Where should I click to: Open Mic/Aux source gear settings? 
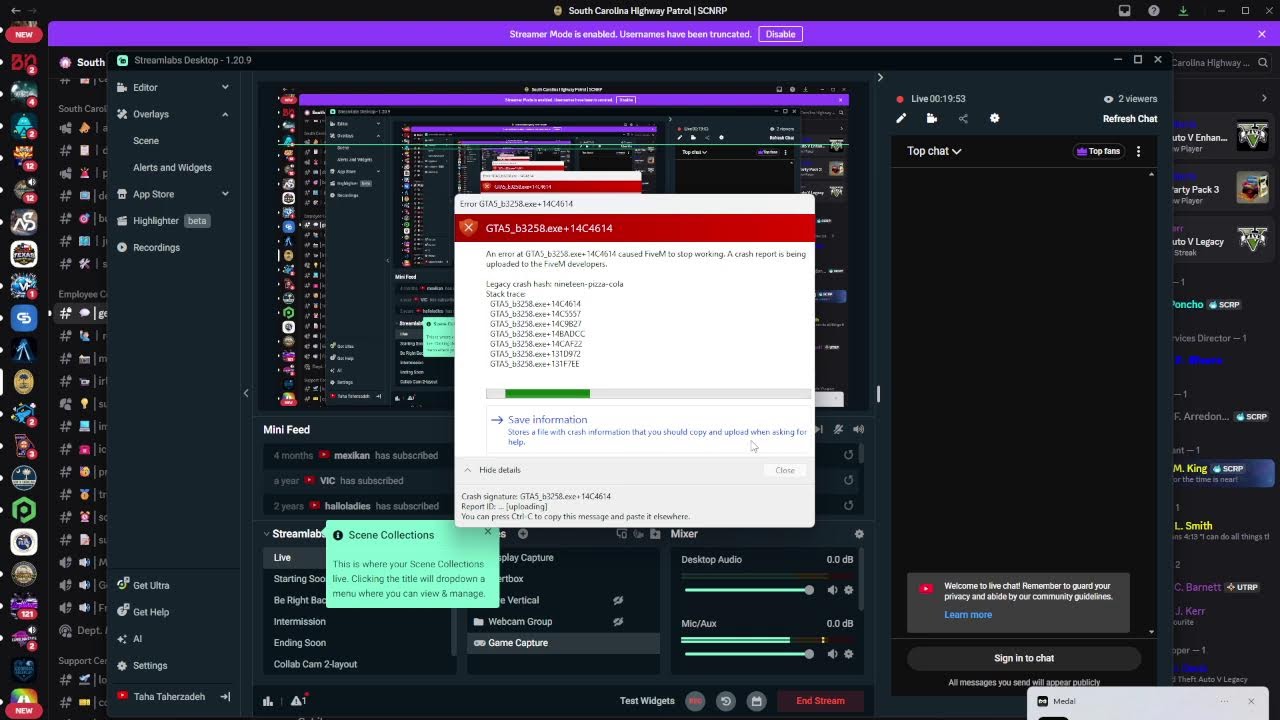click(x=849, y=654)
